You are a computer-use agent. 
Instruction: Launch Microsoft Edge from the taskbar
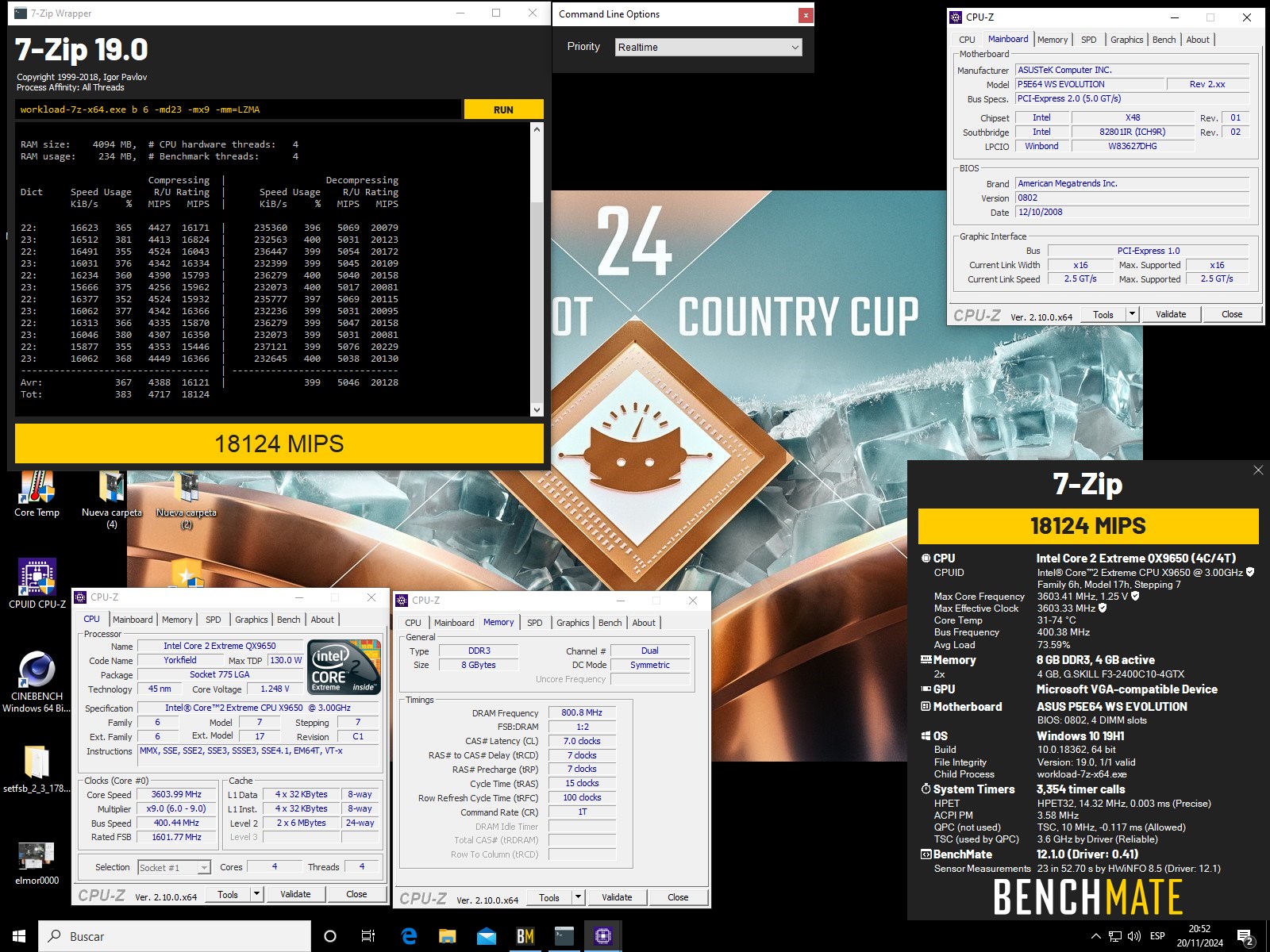(x=409, y=936)
